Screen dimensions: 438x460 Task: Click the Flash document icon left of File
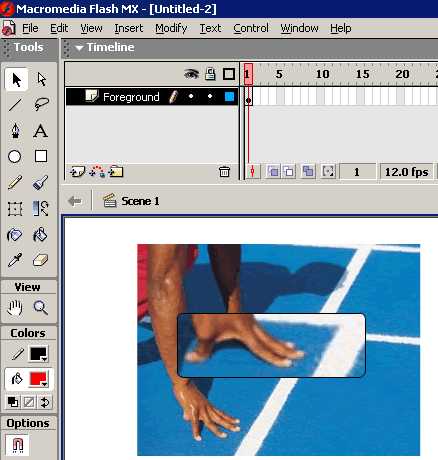click(x=8, y=28)
